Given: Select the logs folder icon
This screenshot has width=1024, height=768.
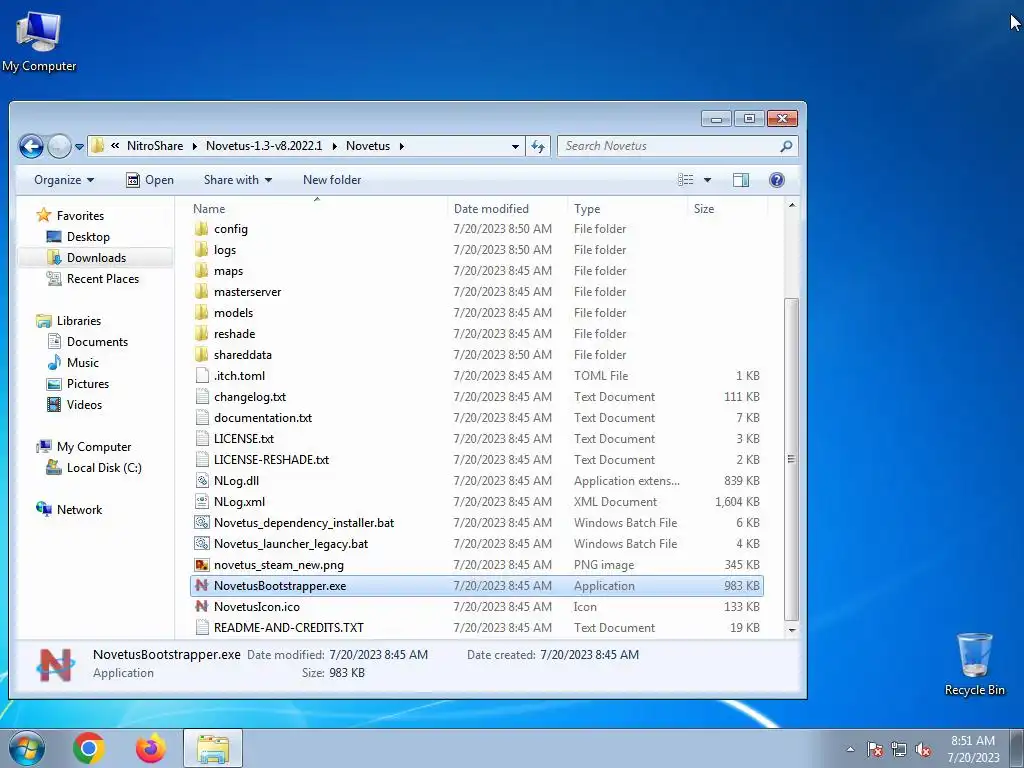Looking at the screenshot, I should pos(202,249).
